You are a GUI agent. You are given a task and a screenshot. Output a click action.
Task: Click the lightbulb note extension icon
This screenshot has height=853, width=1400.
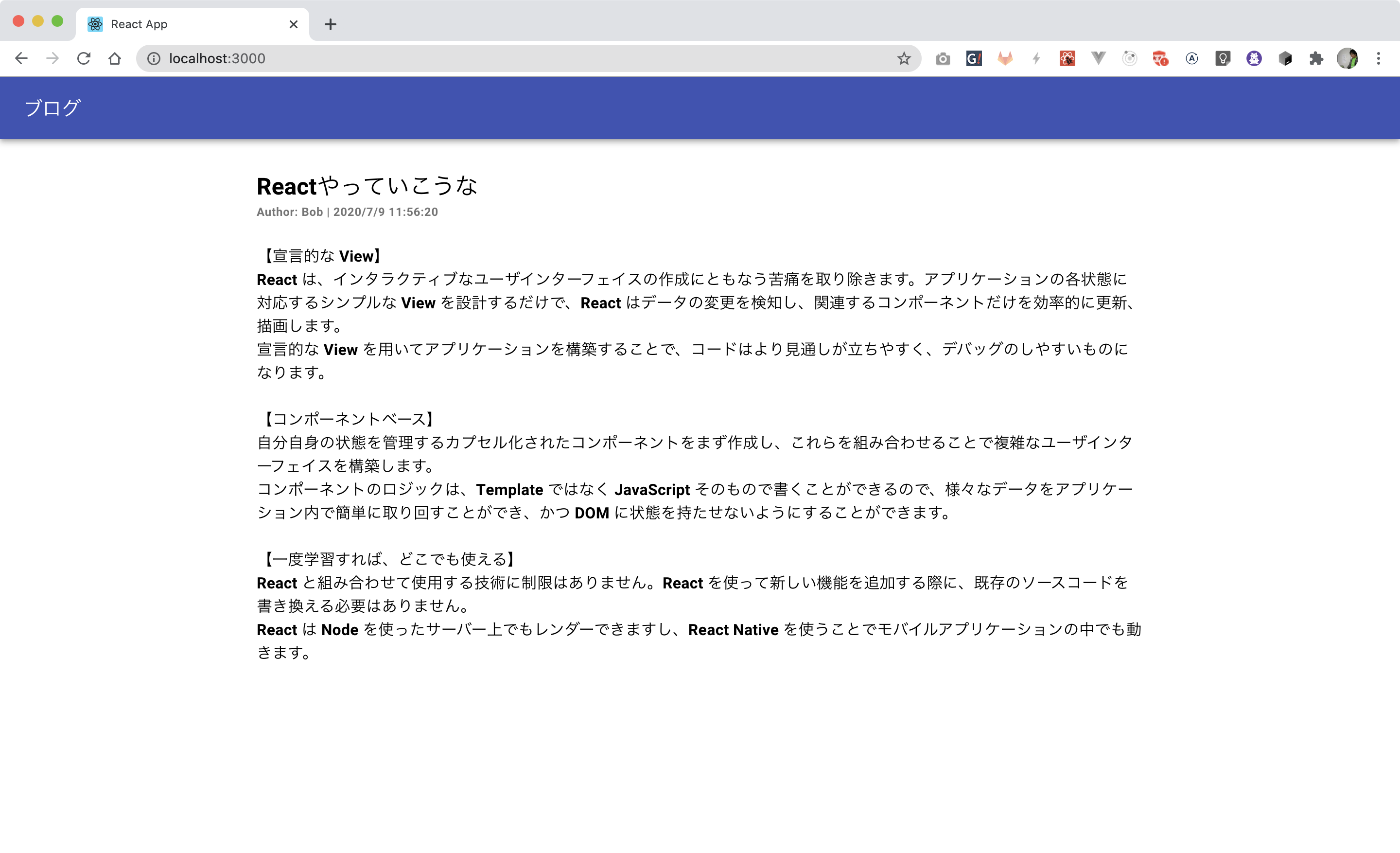click(x=1223, y=58)
